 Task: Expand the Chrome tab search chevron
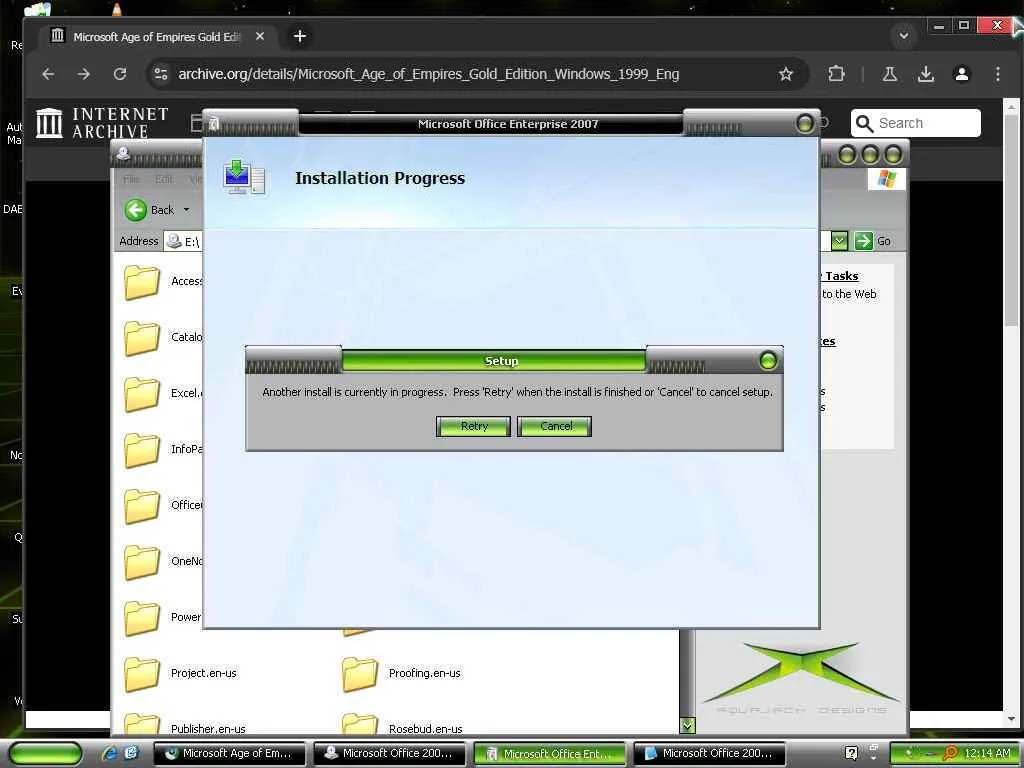(904, 36)
